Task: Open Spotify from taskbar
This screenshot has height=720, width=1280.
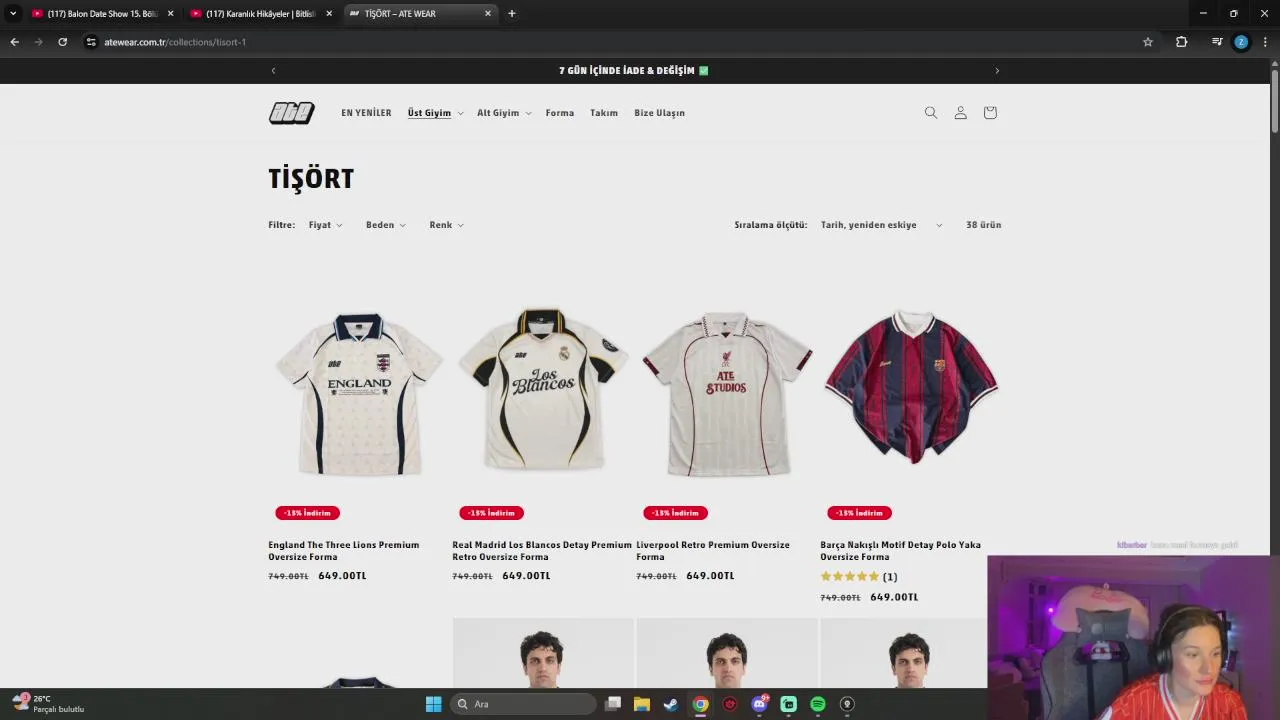Action: point(818,704)
